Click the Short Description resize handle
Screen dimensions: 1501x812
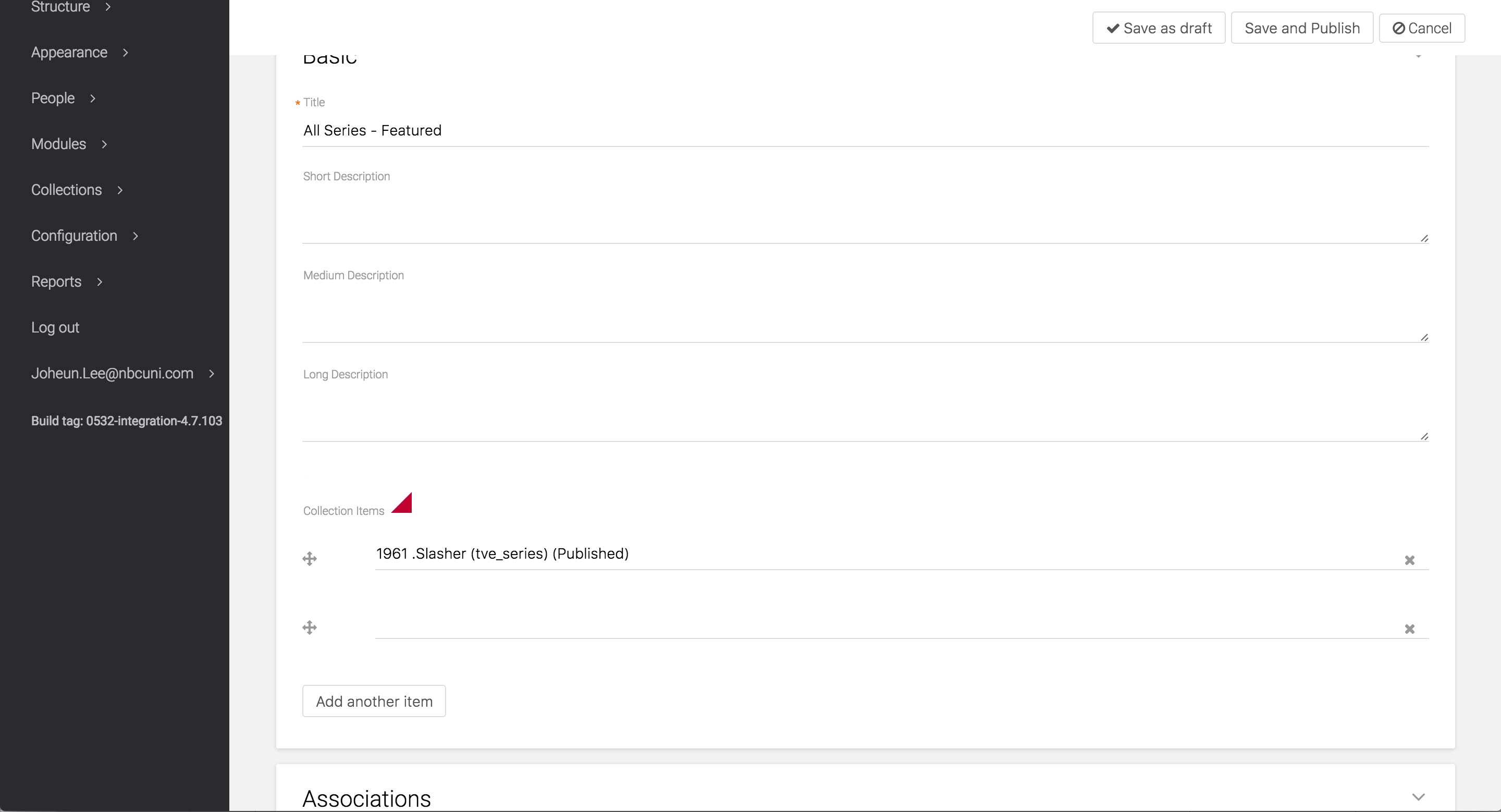click(x=1424, y=238)
